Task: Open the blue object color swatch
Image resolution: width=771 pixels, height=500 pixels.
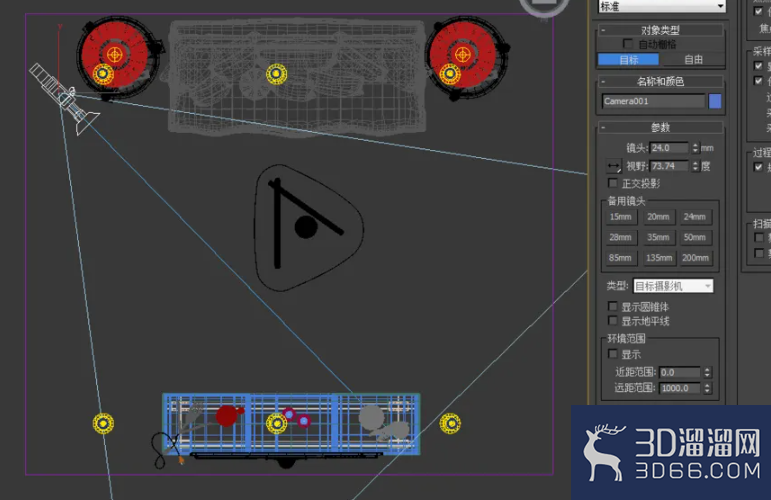Action: click(715, 101)
